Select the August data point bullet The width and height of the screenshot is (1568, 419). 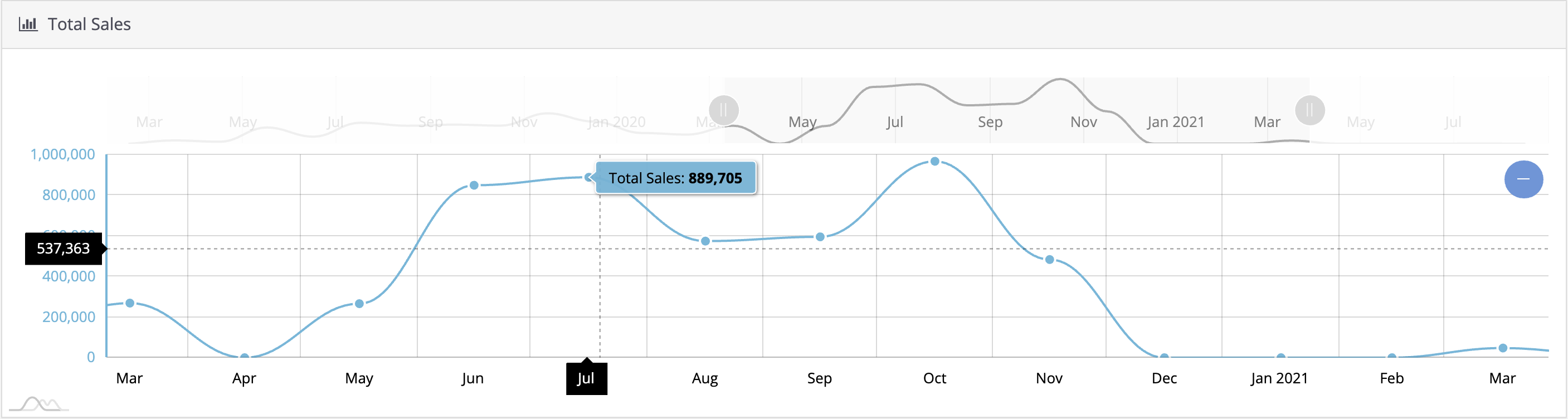coord(705,241)
